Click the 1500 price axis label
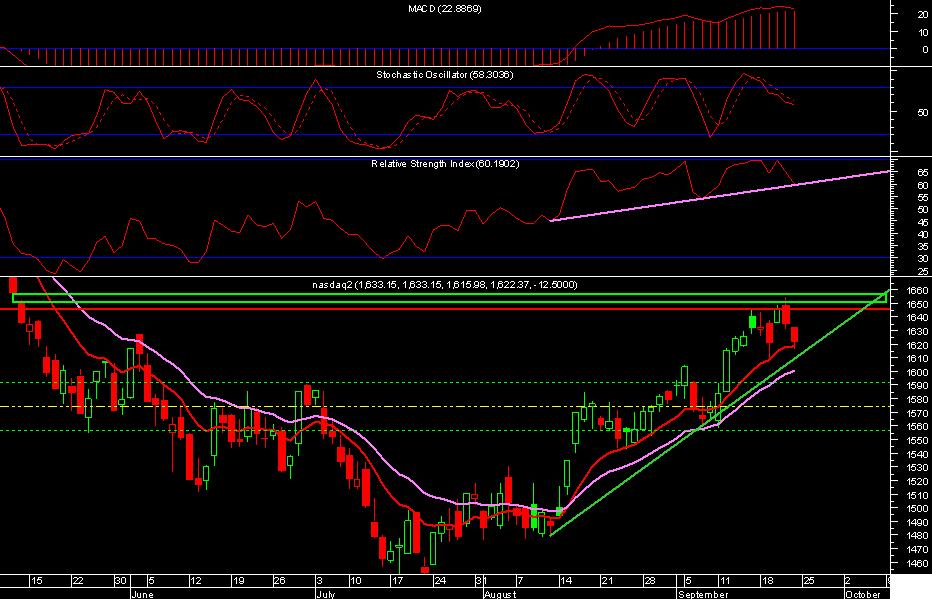Screen dimensions: 932x599 click(x=919, y=509)
